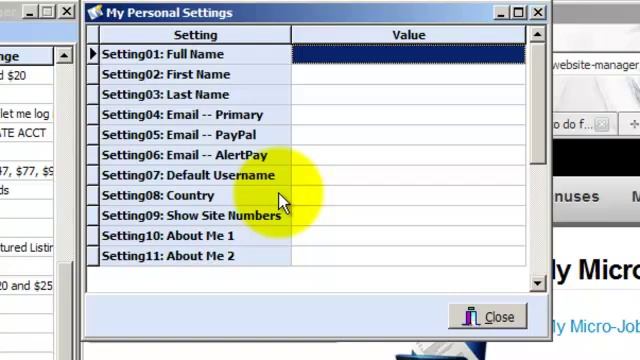Click scroll up arrow in the left background window
Image resolution: width=640 pixels, height=360 pixels.
coord(64,56)
